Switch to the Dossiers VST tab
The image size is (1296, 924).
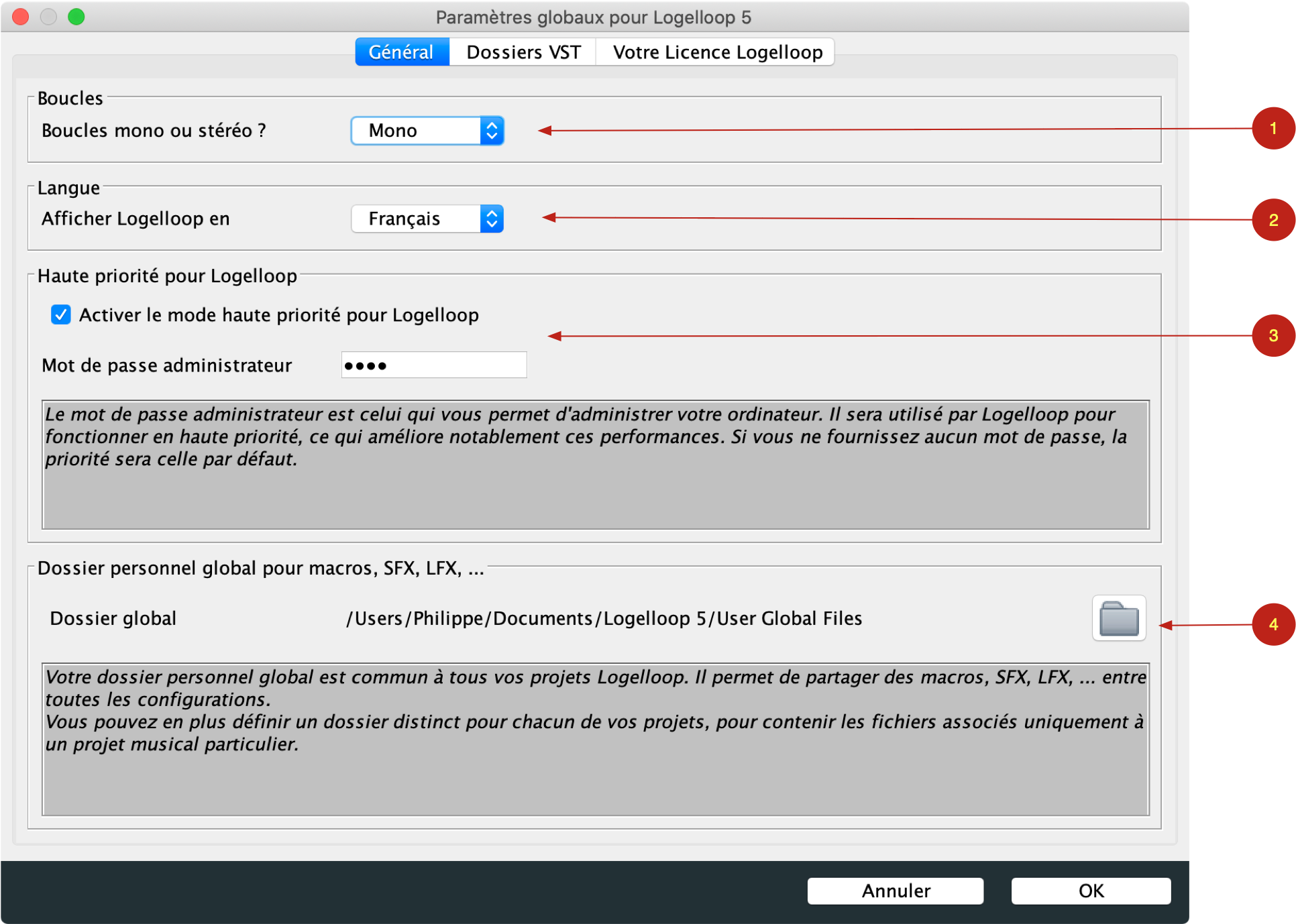point(523,52)
